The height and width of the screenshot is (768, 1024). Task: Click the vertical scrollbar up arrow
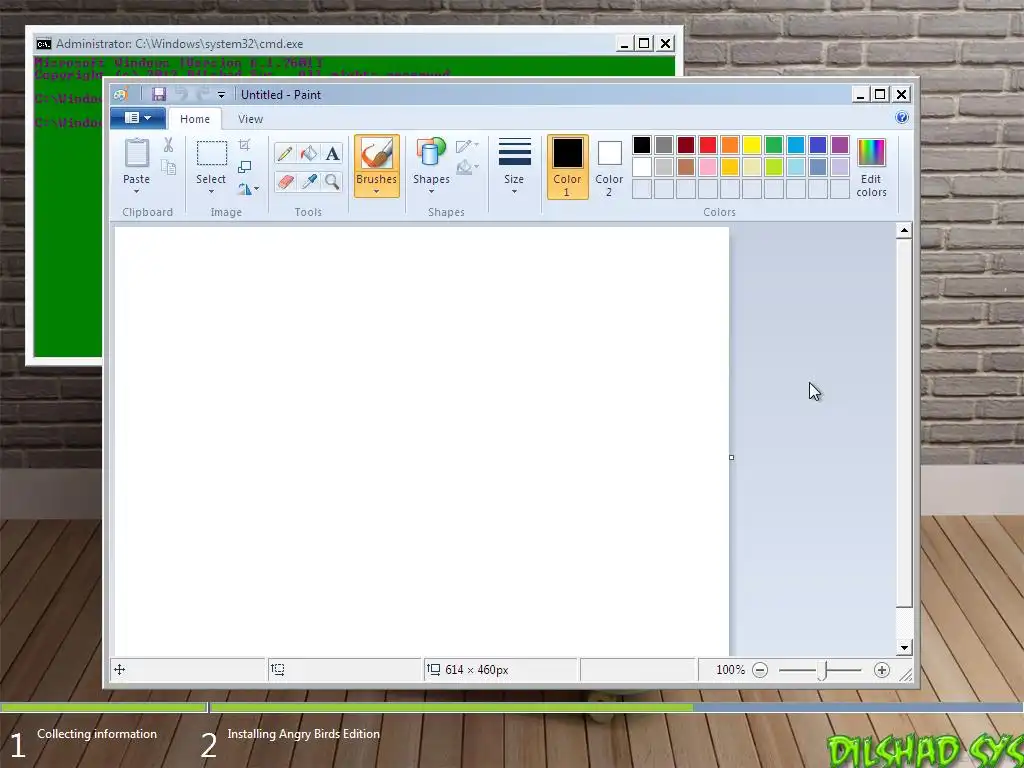pos(904,230)
